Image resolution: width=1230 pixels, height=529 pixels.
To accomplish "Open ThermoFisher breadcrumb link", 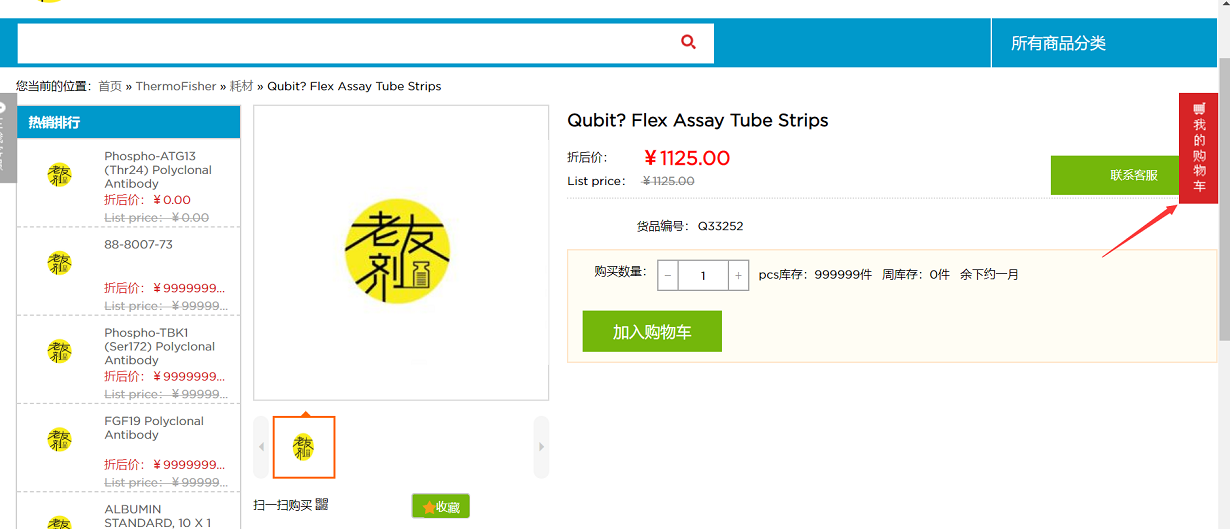I will point(176,86).
